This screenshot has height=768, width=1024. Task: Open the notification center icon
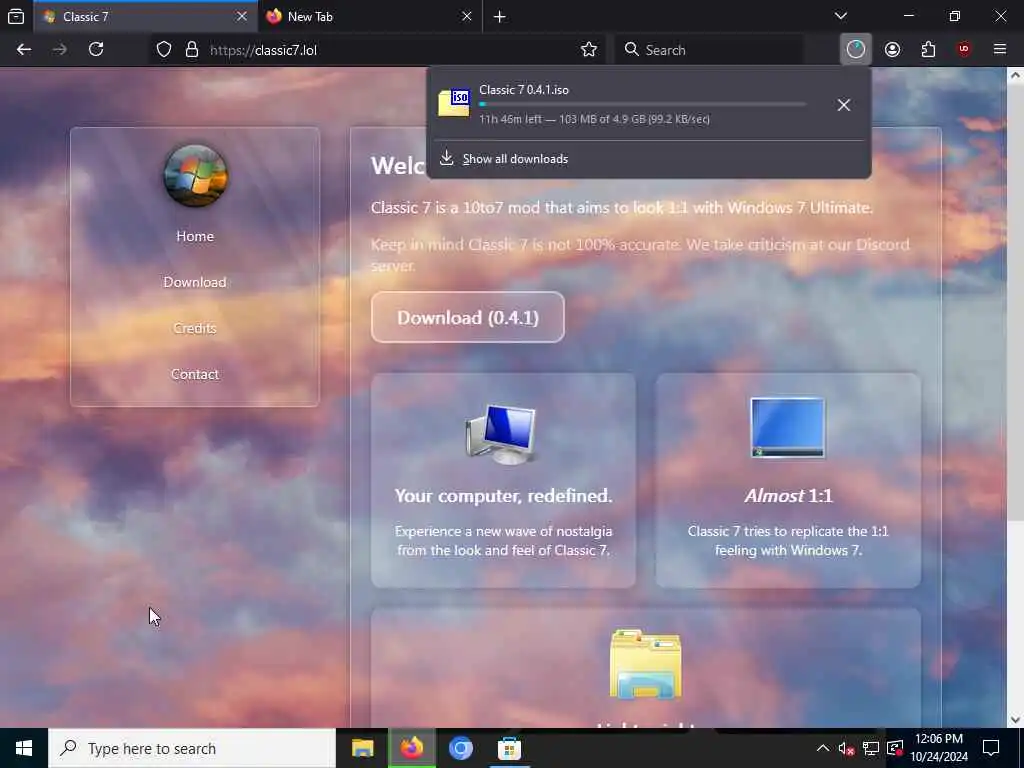click(x=991, y=748)
